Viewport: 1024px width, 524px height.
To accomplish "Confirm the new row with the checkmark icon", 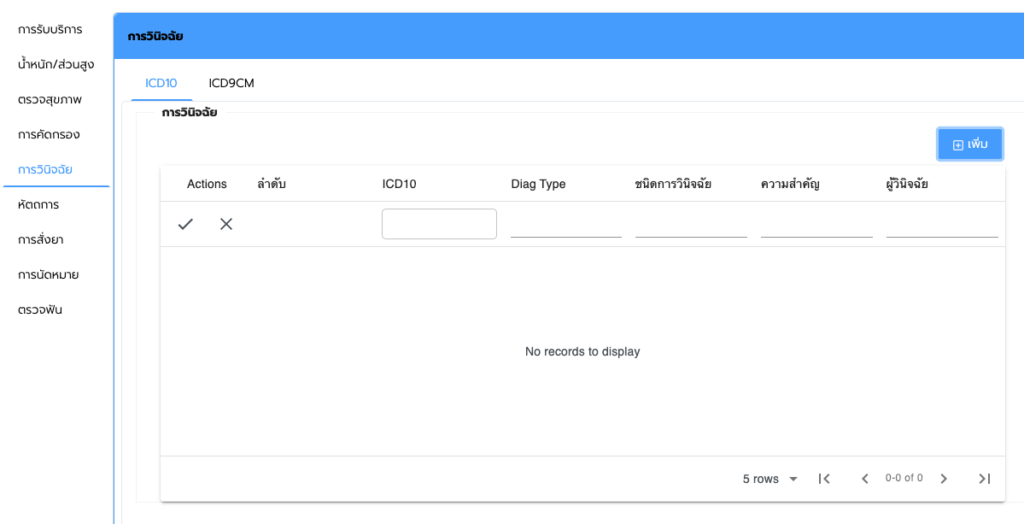I will point(185,224).
